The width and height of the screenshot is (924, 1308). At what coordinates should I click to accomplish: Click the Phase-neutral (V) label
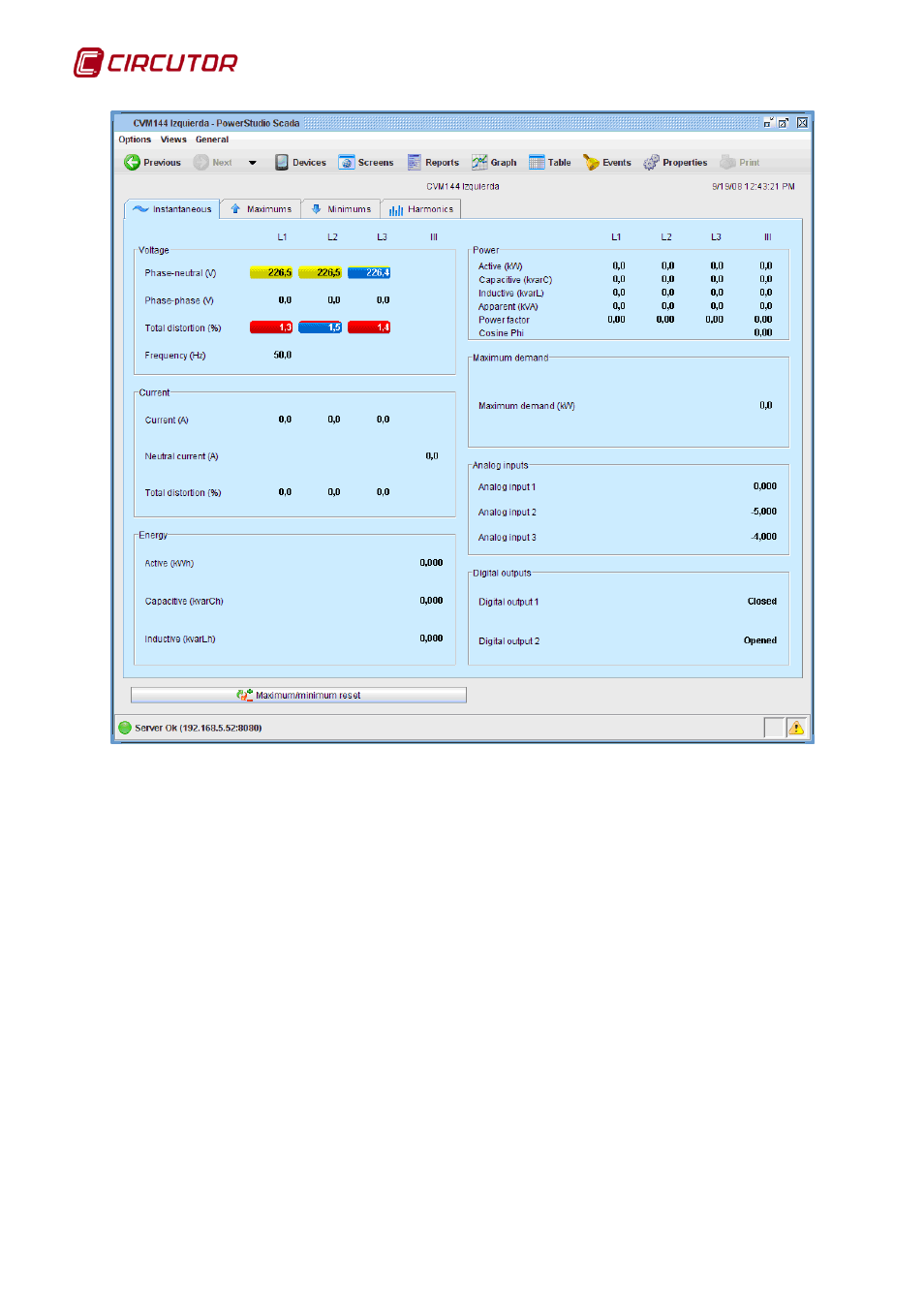coord(180,273)
